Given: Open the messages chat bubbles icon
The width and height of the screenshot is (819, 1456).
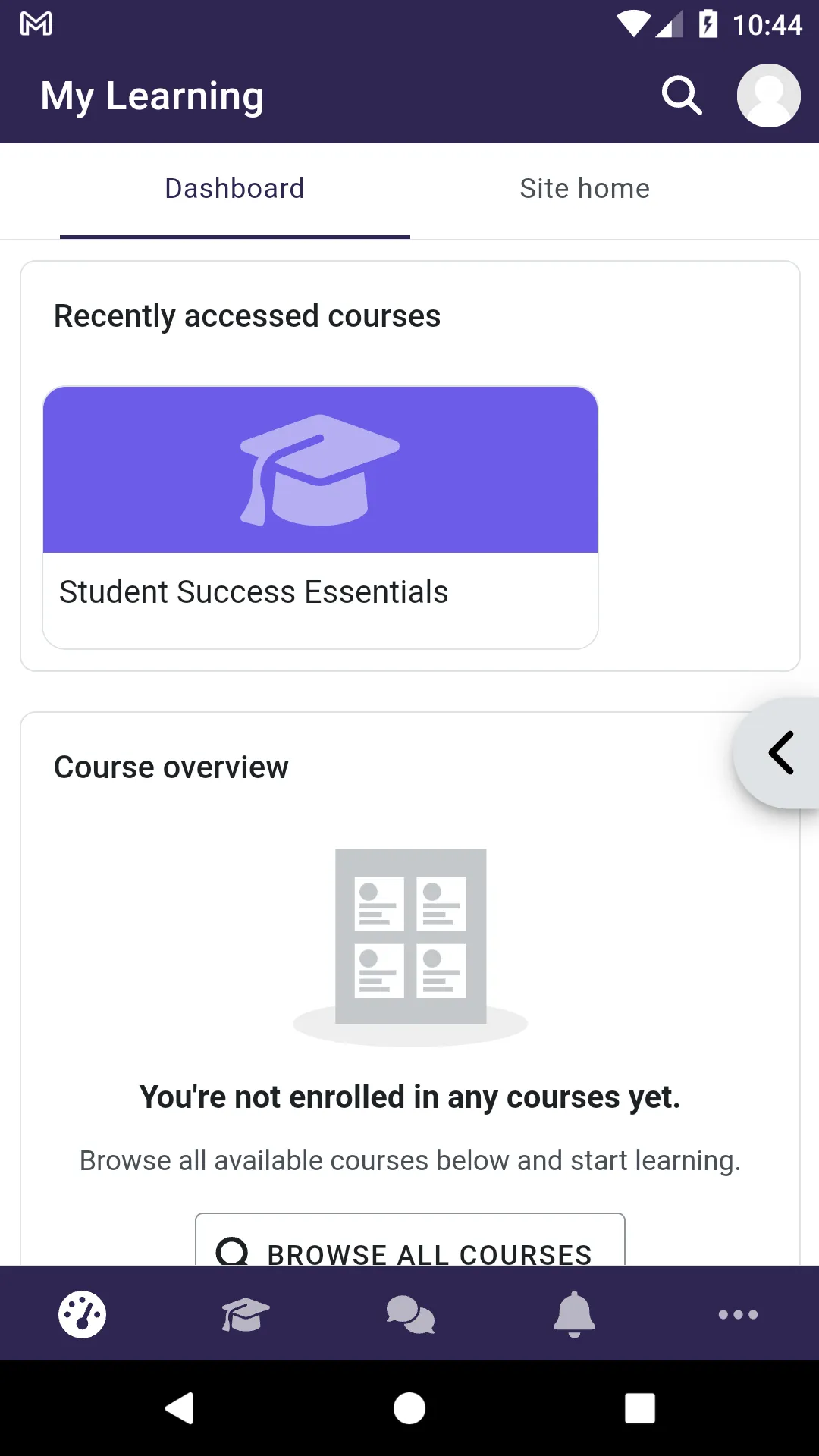Looking at the screenshot, I should (410, 1314).
